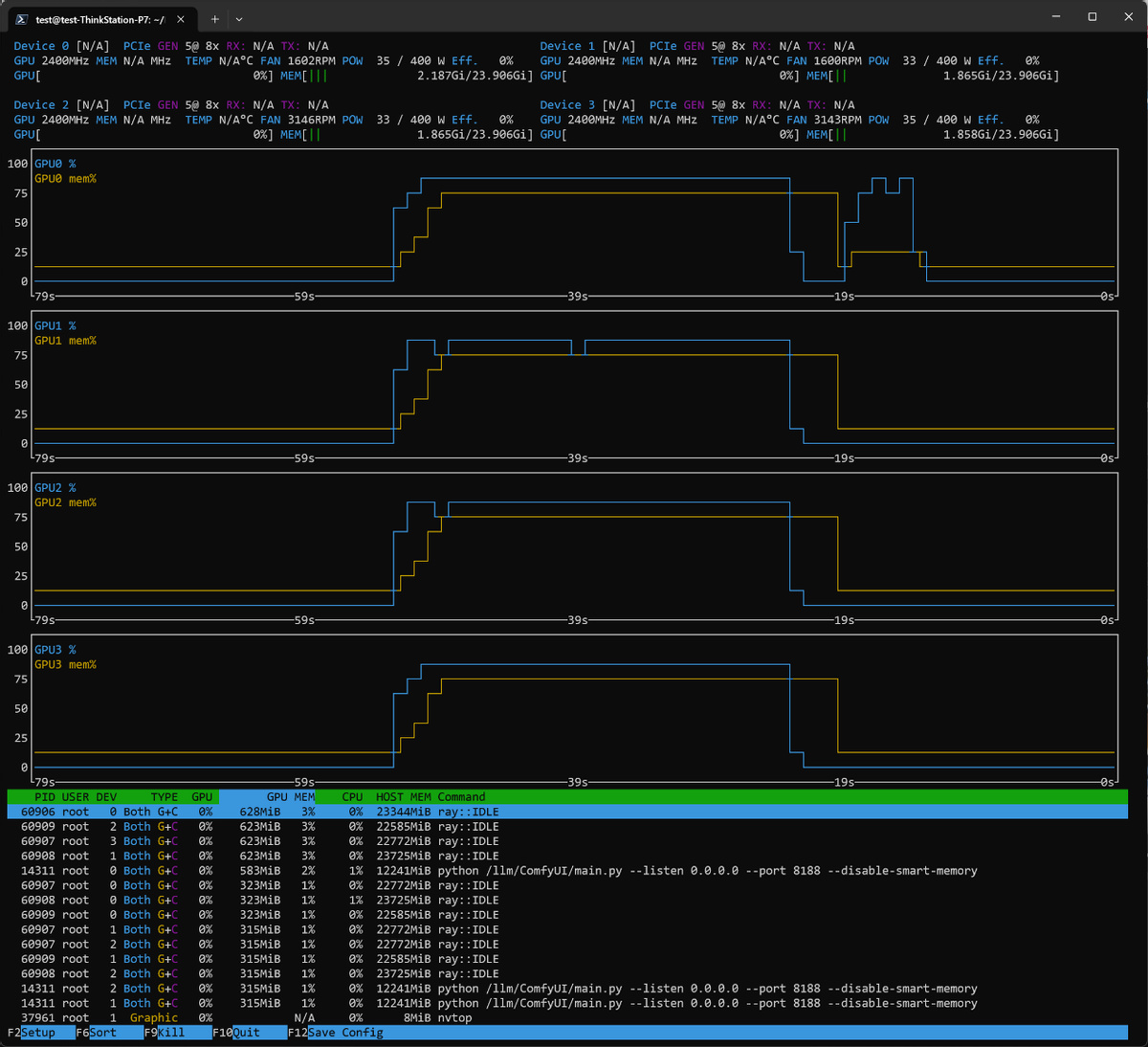Screen dimensions: 1148x1047
Task: Click the FAN 1602RPM reading on Device 0
Action: (298, 61)
